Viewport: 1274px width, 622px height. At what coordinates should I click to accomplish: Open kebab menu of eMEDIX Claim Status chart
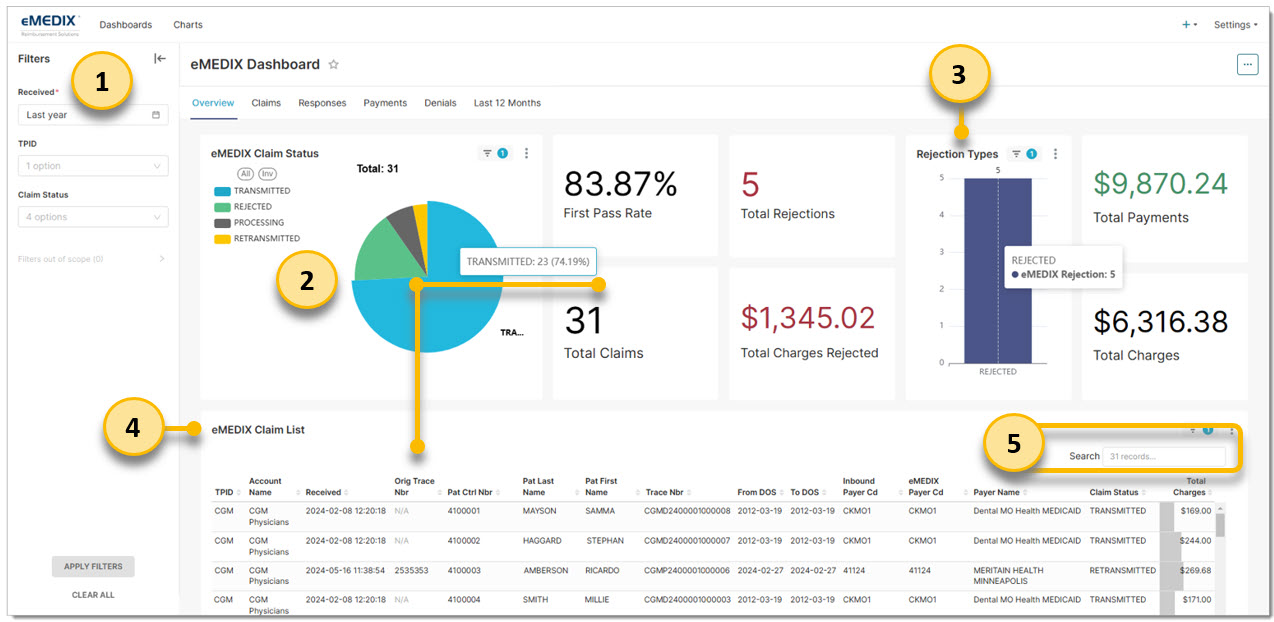click(527, 153)
